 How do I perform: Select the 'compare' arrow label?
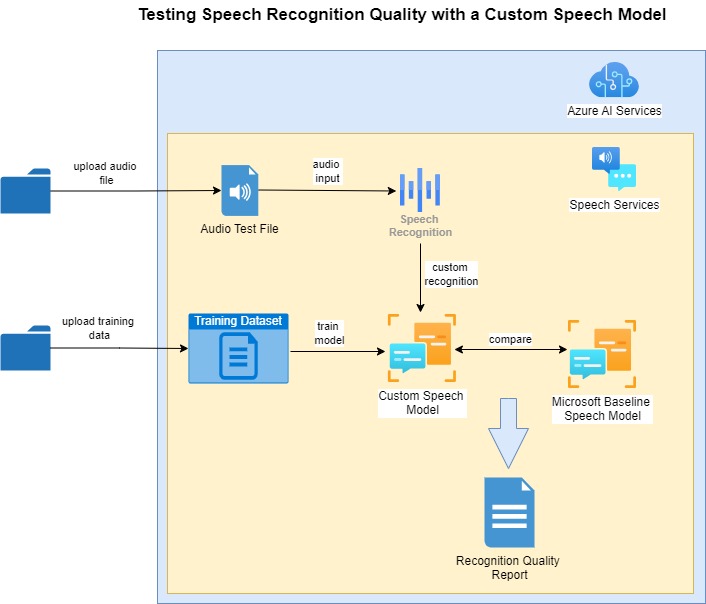coord(510,339)
